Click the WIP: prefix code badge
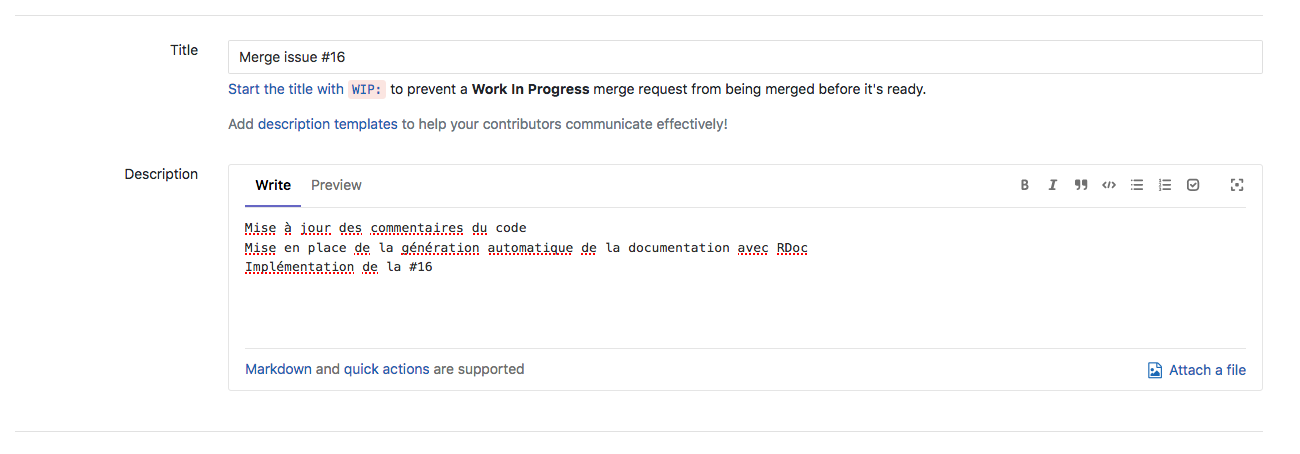The width and height of the screenshot is (1300, 454). pos(367,89)
